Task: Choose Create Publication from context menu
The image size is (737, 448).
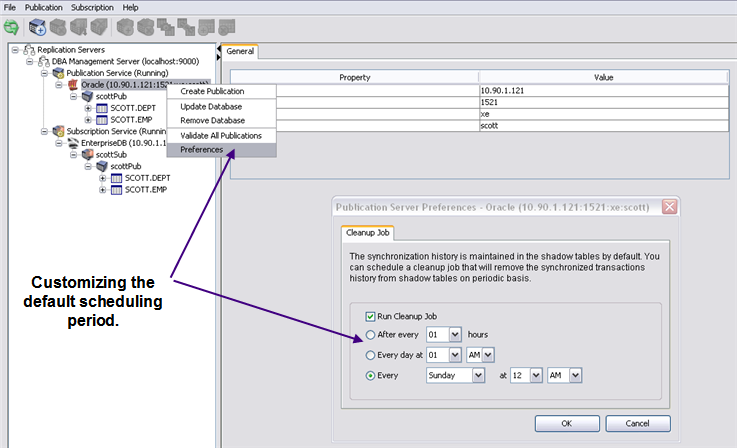Action: 222,91
